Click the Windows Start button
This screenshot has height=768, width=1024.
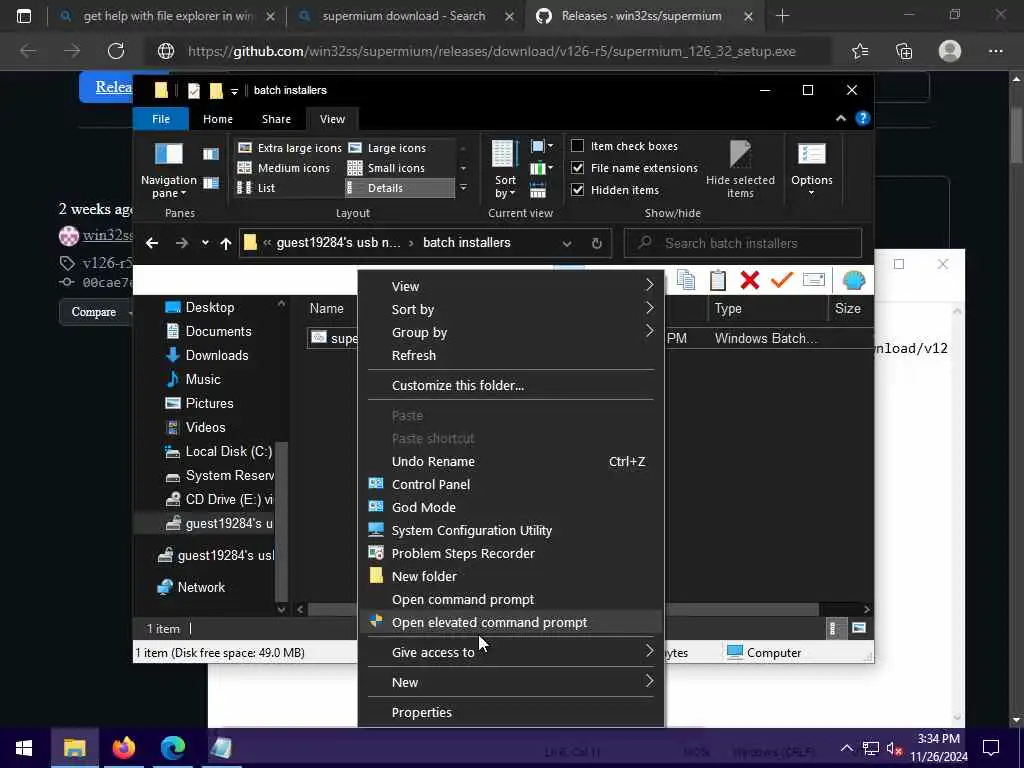click(25, 748)
